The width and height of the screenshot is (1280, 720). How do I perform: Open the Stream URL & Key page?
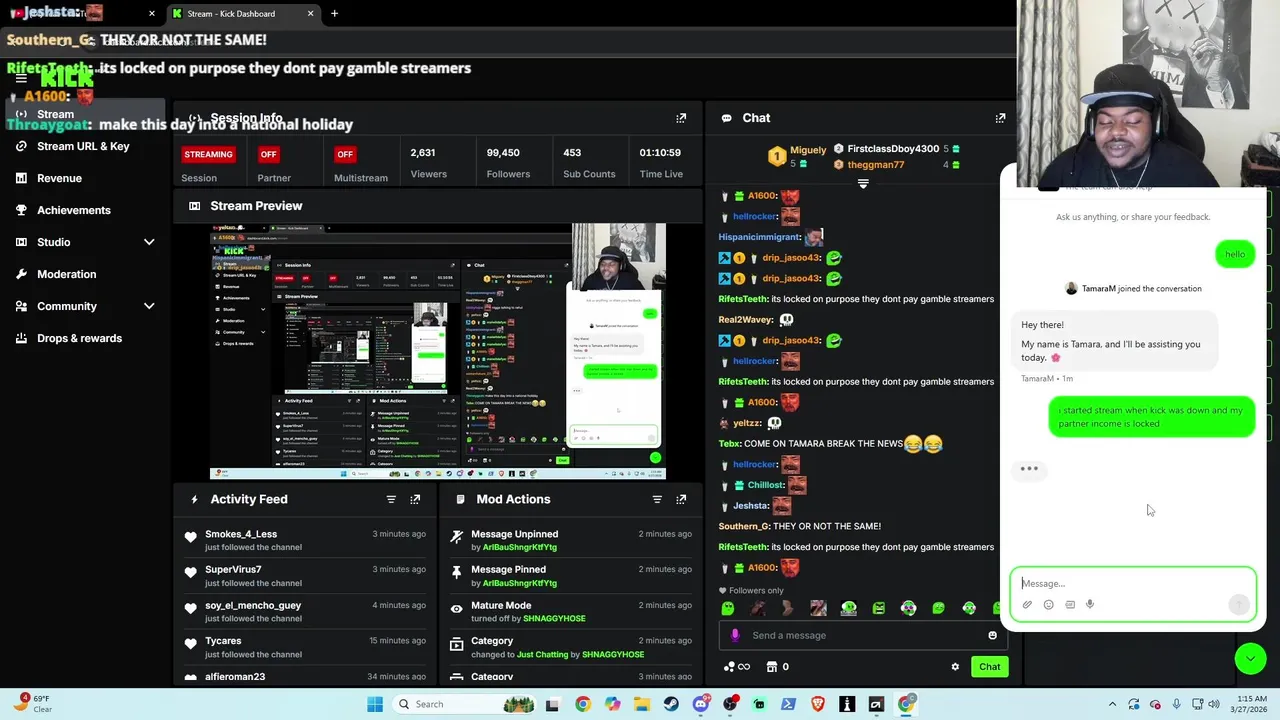point(83,146)
